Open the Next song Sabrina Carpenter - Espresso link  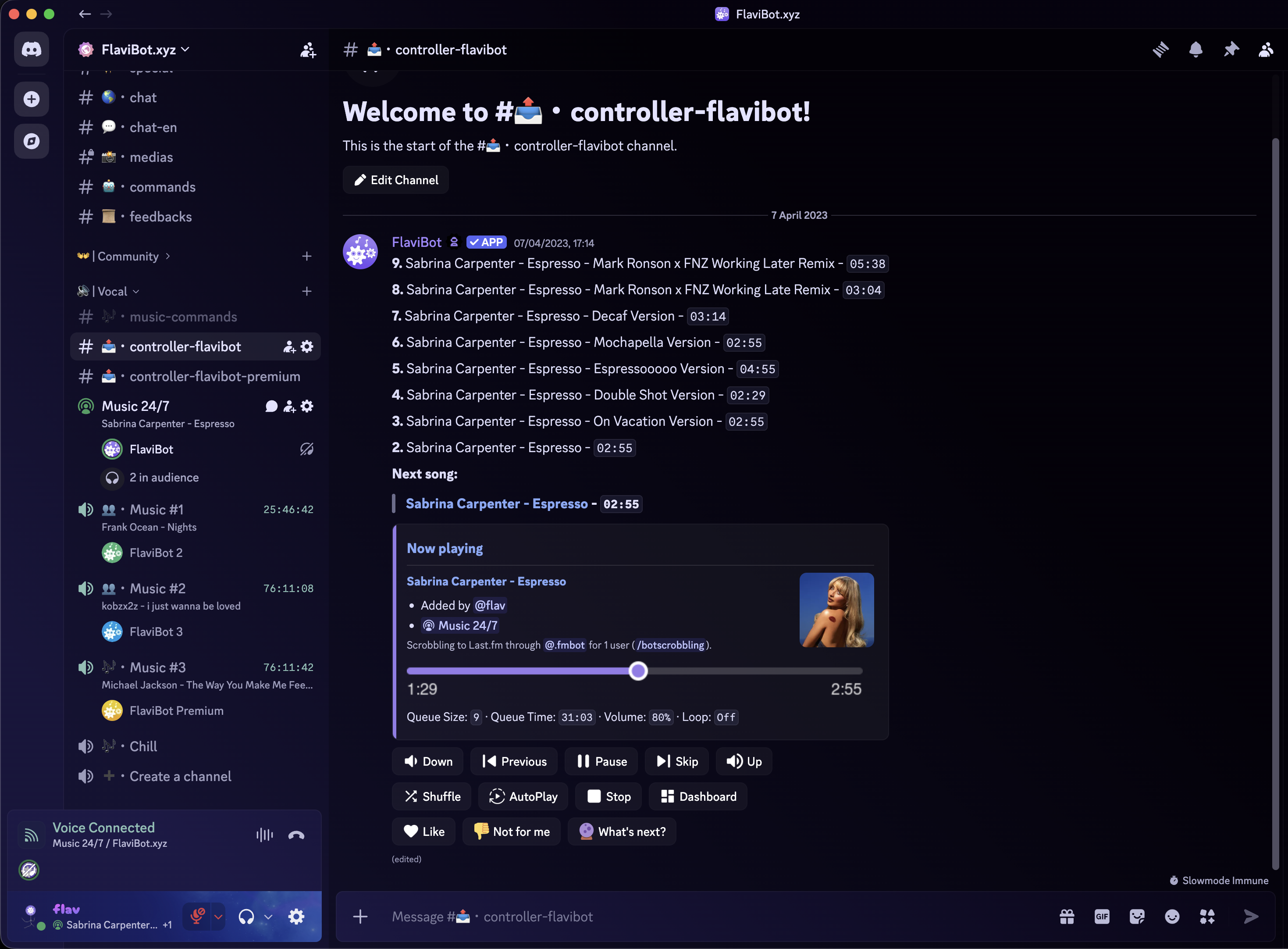(497, 504)
